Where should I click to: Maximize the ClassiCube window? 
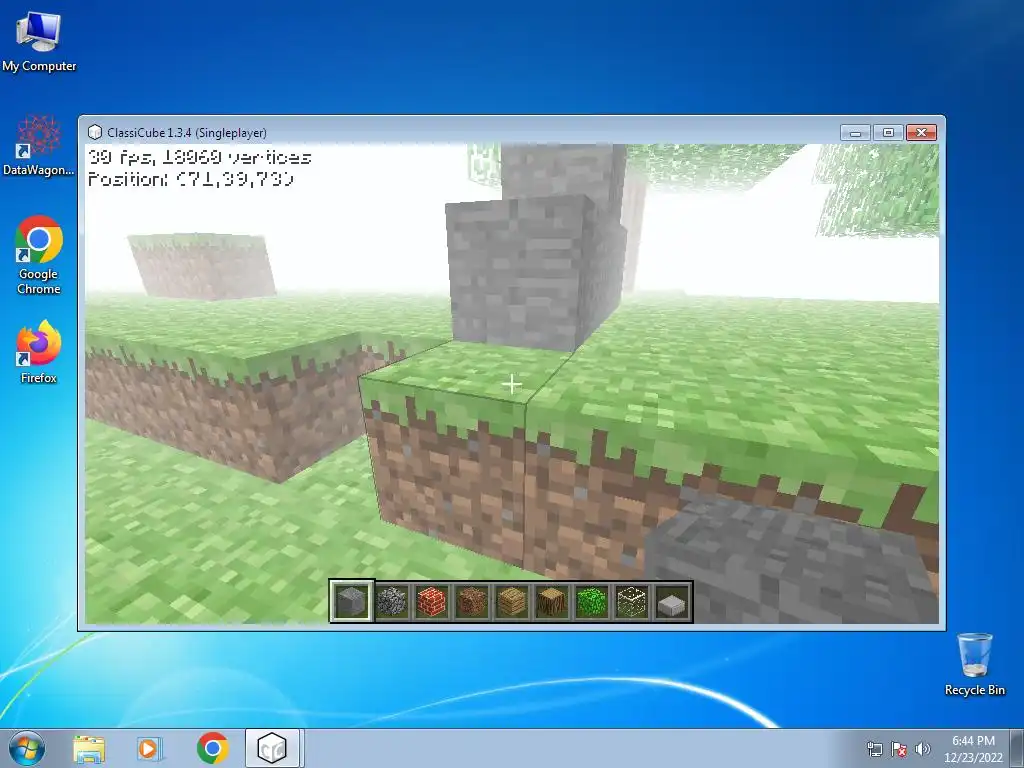tap(888, 133)
